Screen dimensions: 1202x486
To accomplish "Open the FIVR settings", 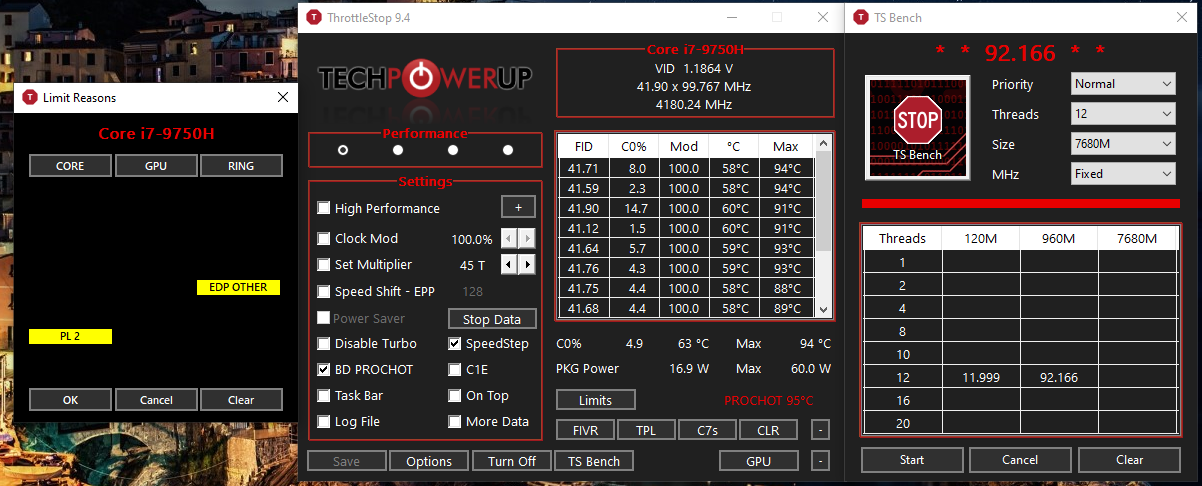I will 584,430.
